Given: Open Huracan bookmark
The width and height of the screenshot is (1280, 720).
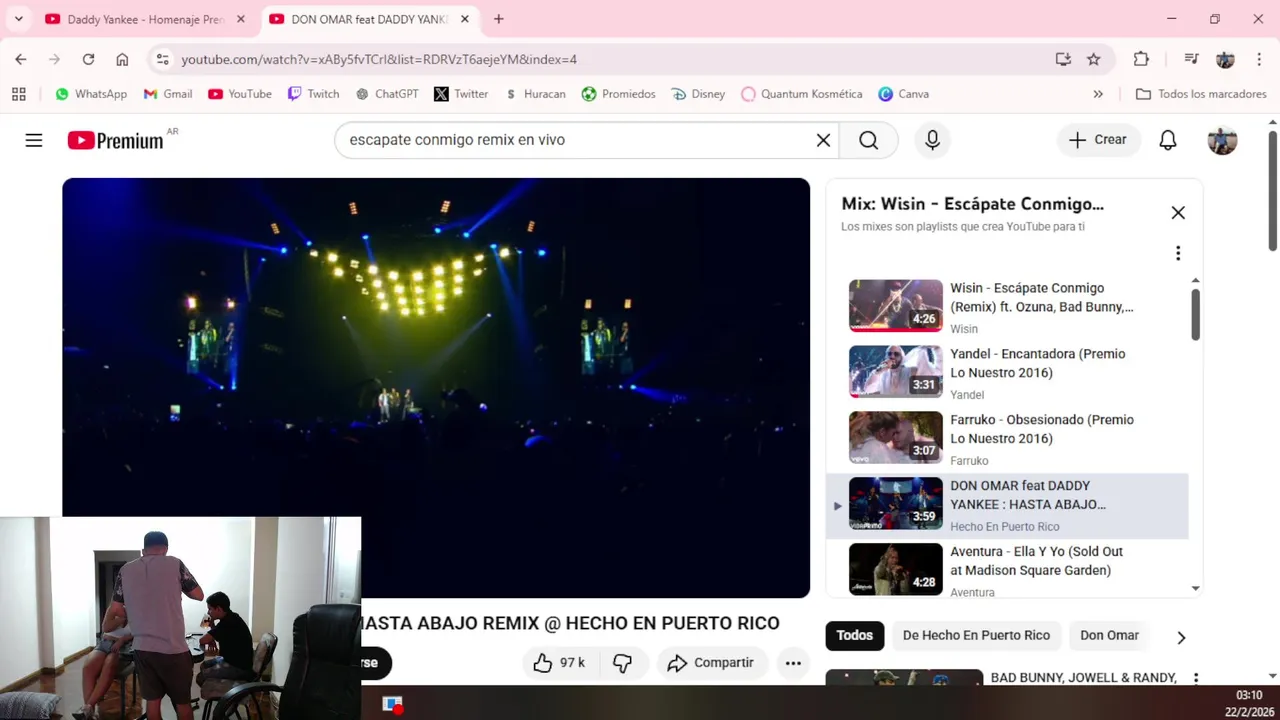Looking at the screenshot, I should (535, 94).
